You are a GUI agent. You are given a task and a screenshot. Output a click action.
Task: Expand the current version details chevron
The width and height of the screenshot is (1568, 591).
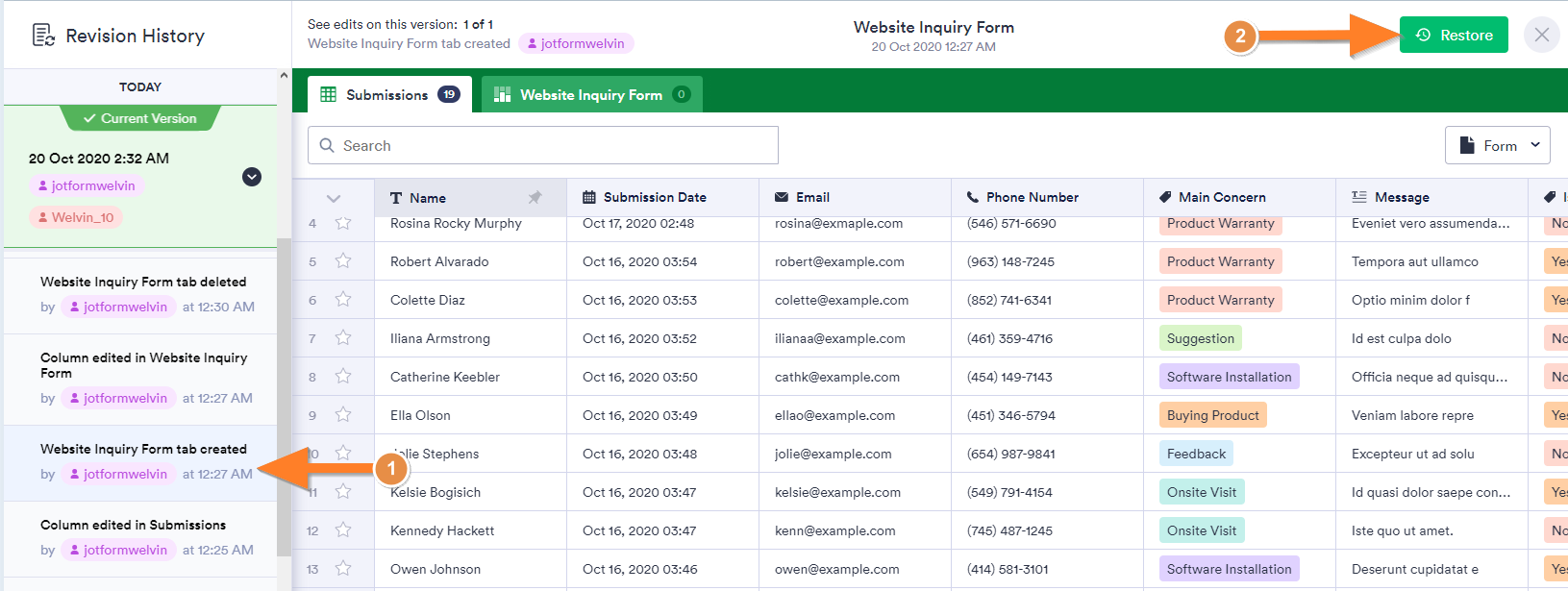[x=252, y=177]
